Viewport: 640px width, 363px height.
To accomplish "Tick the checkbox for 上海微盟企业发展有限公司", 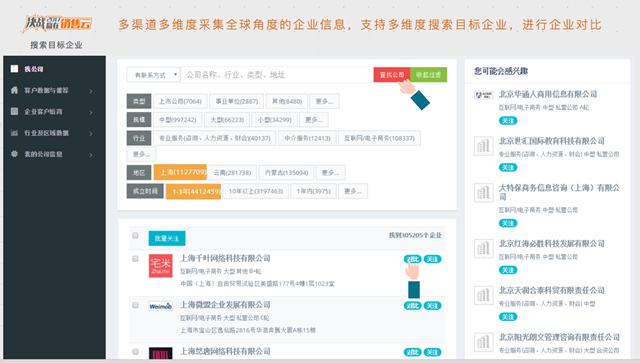I will click(136, 305).
